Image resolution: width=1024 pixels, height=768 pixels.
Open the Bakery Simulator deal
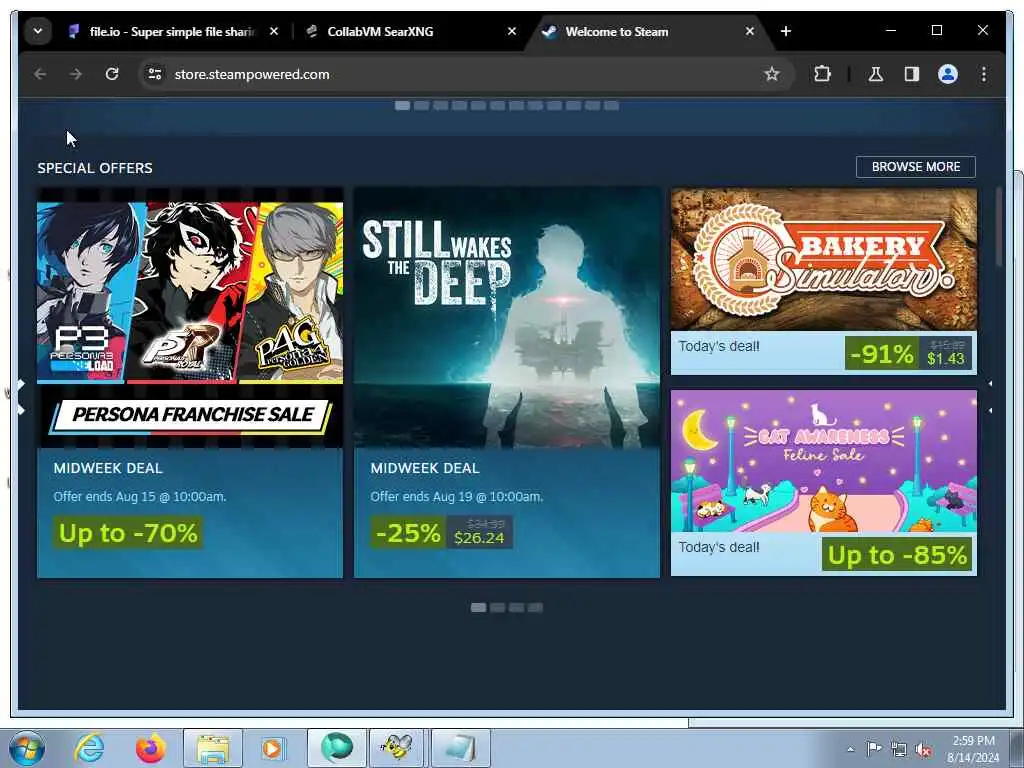824,281
